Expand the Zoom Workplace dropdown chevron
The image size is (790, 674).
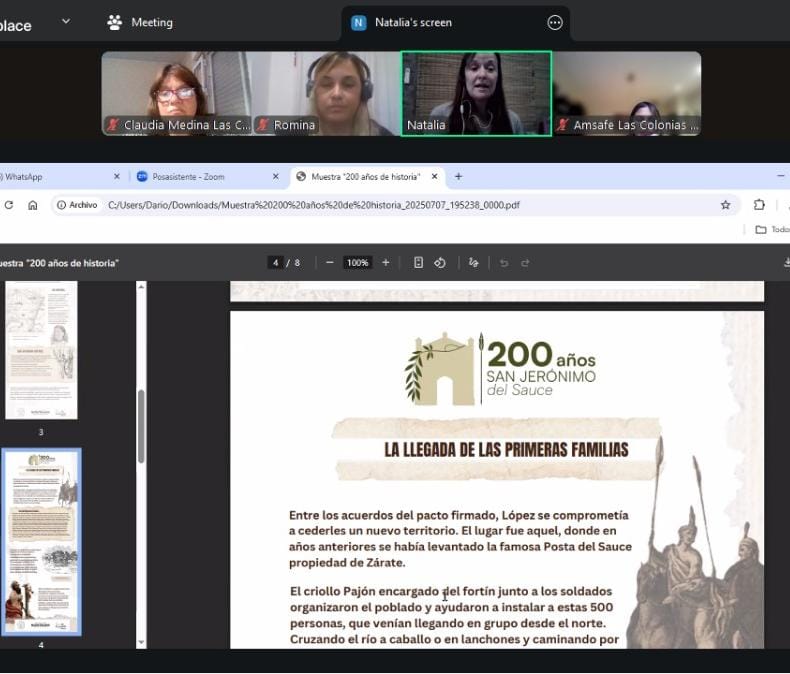(x=66, y=21)
